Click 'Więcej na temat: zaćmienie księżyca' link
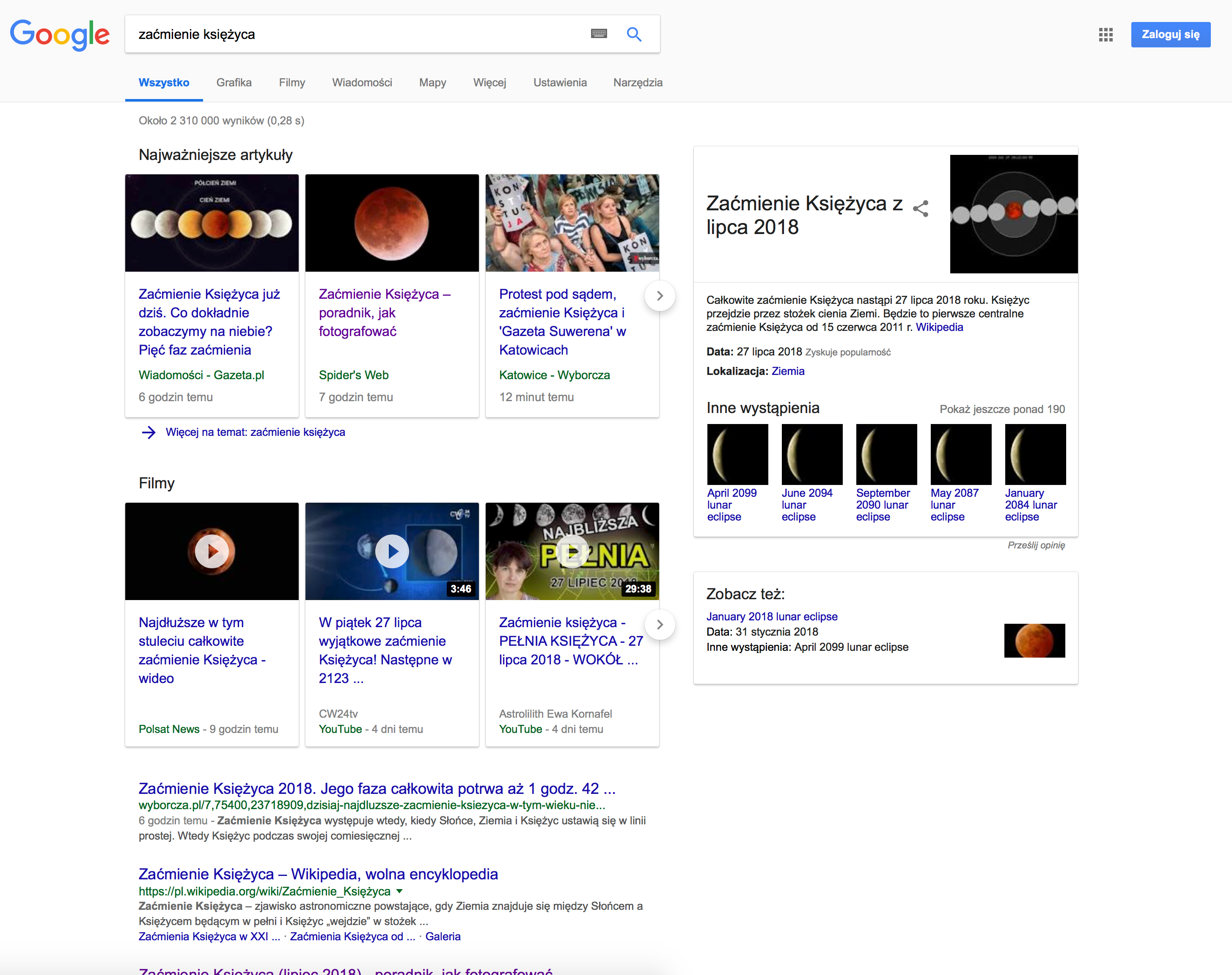The image size is (1232, 975). (255, 432)
